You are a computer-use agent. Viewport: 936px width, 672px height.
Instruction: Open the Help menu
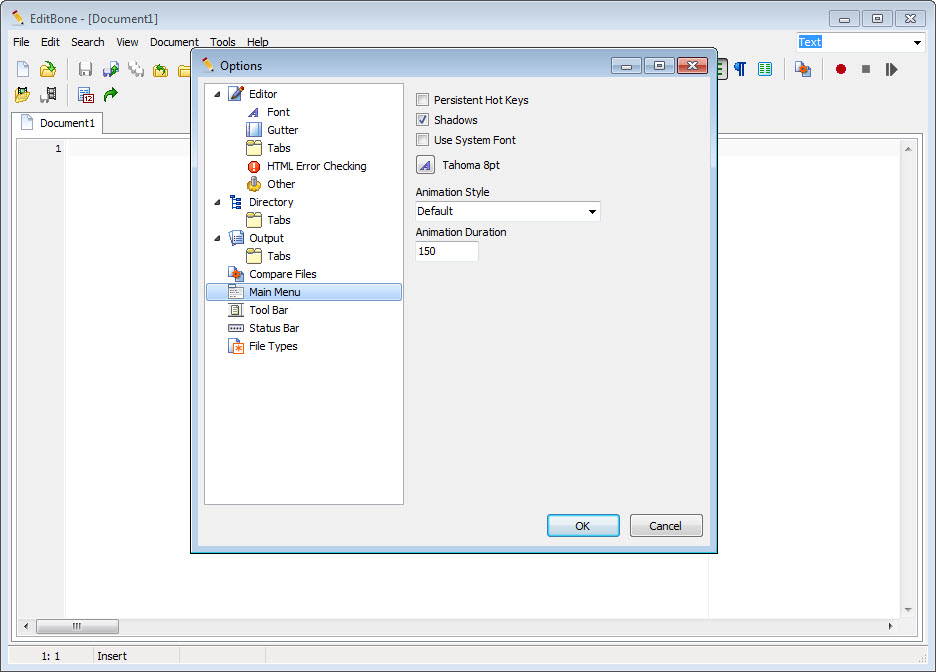point(257,42)
